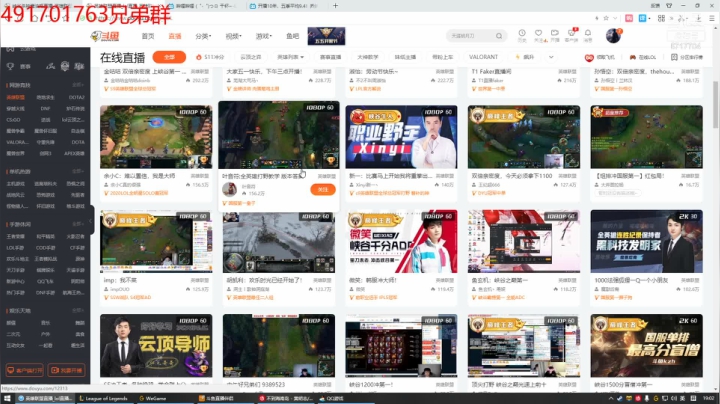The image size is (720, 404).
Task: Click the left orange-outlined button at sidebar bottom
Action: click(25, 370)
